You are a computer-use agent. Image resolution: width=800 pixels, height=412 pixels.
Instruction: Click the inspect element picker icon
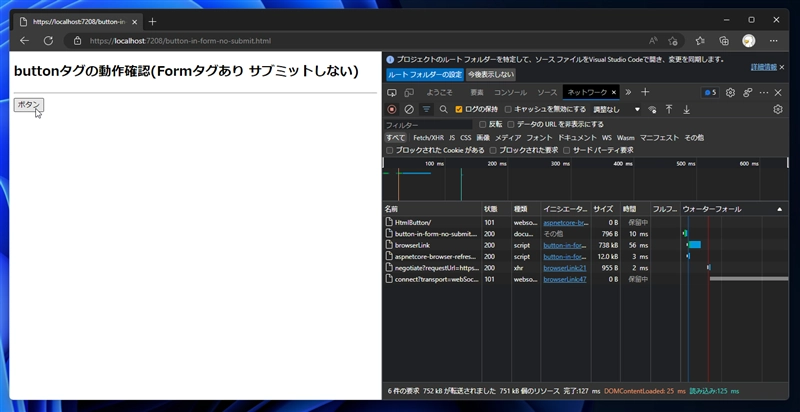coord(391,92)
